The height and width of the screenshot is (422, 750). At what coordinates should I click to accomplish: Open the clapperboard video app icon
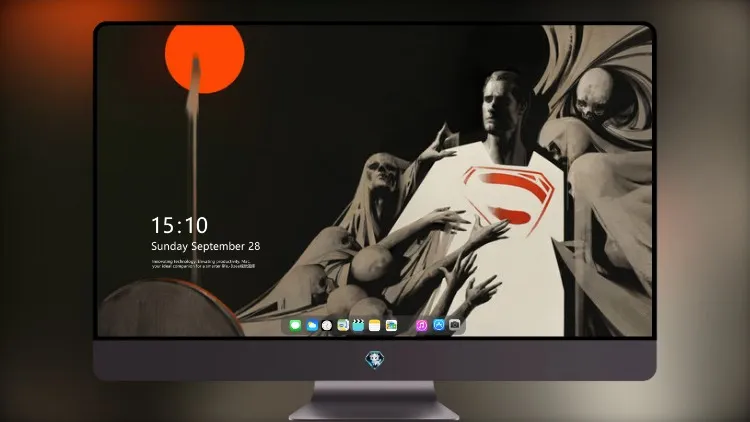coord(358,325)
